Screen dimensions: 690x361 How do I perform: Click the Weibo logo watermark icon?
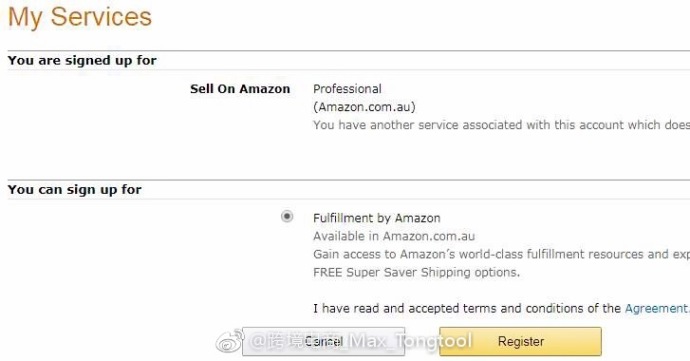point(229,341)
